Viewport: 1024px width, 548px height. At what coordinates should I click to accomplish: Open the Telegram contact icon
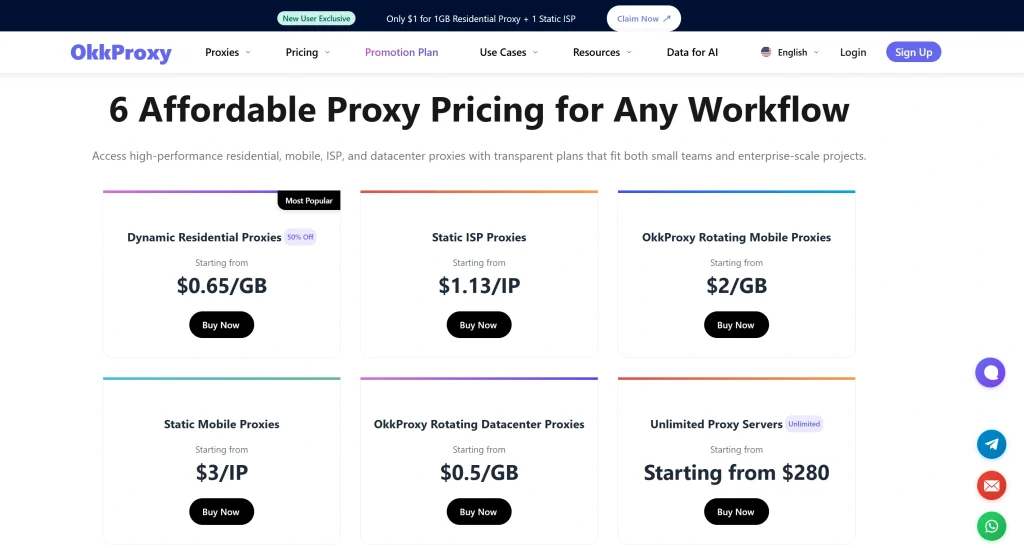(x=991, y=444)
